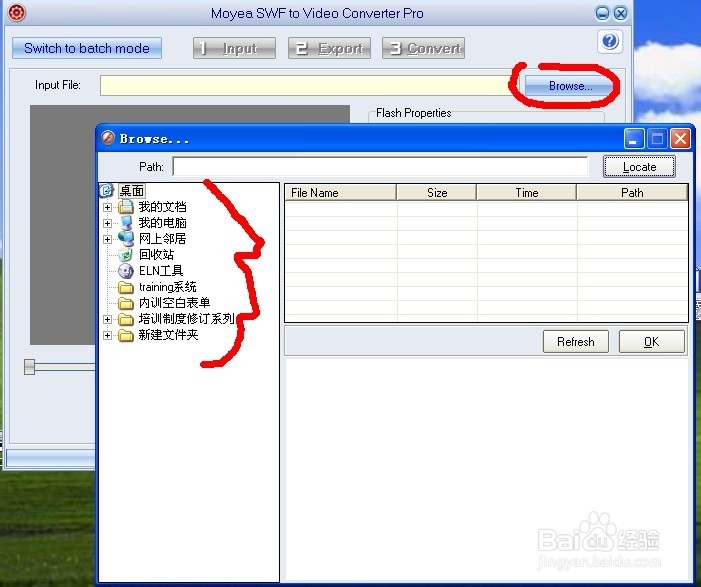Expand the 新建文件夹 tree node
The width and height of the screenshot is (701, 587).
click(x=107, y=335)
